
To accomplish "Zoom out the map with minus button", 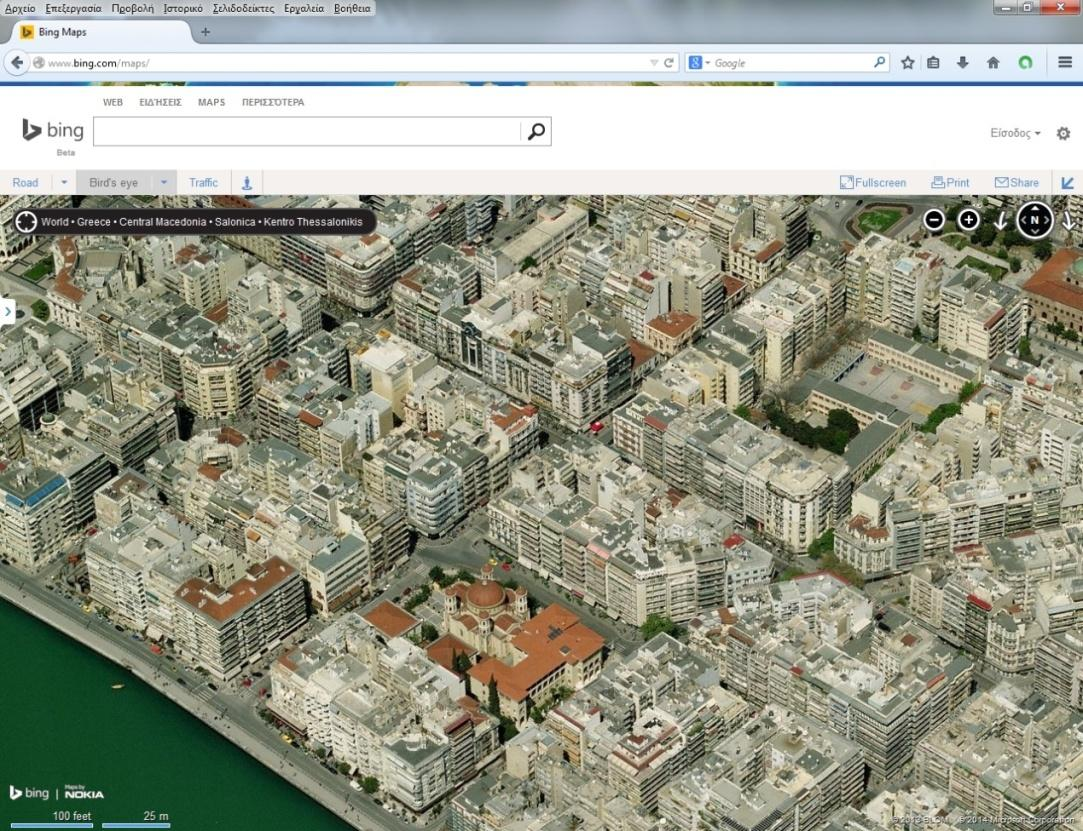I will [934, 220].
